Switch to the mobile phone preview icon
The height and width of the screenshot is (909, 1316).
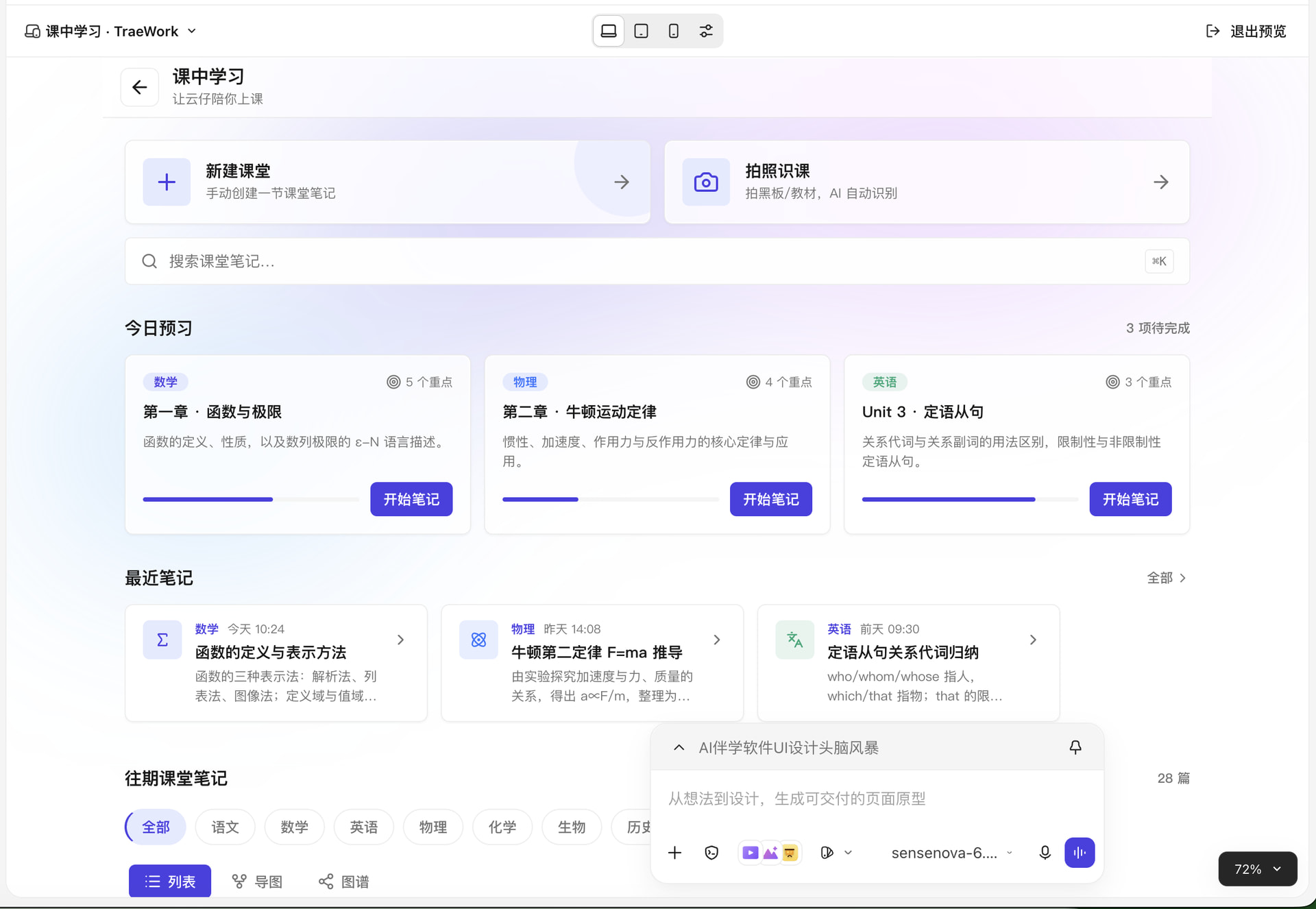pos(674,31)
